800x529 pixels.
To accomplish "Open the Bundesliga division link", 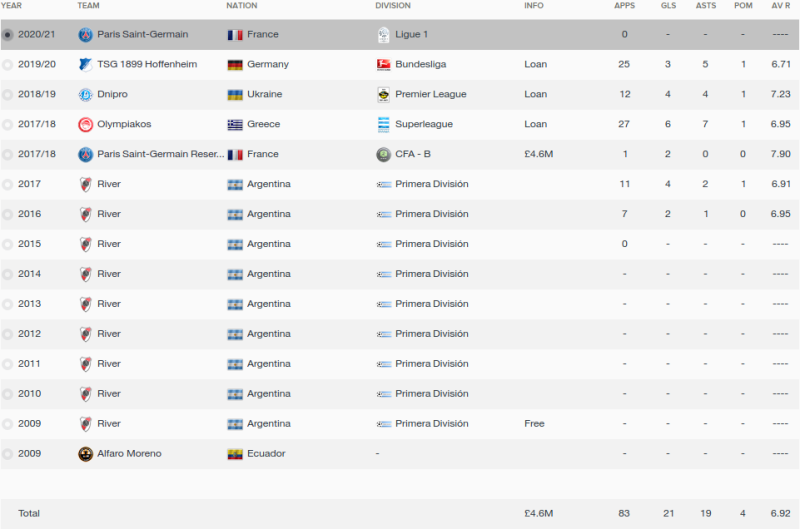I will 420,64.
